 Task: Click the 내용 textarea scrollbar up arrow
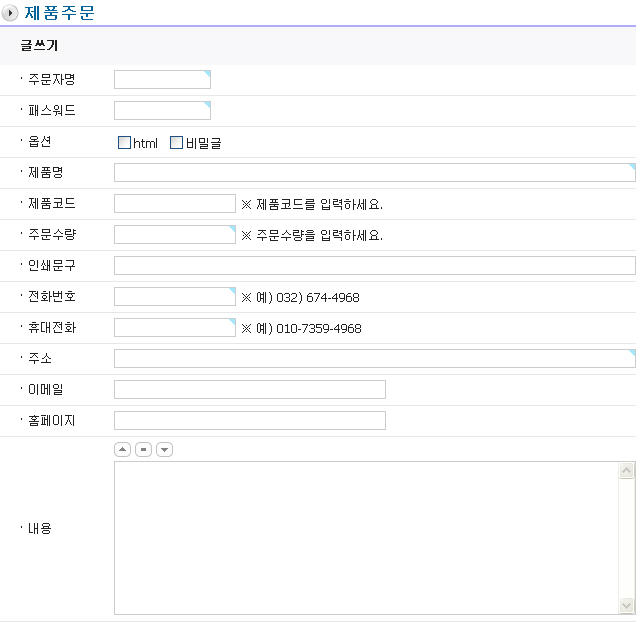(x=627, y=471)
